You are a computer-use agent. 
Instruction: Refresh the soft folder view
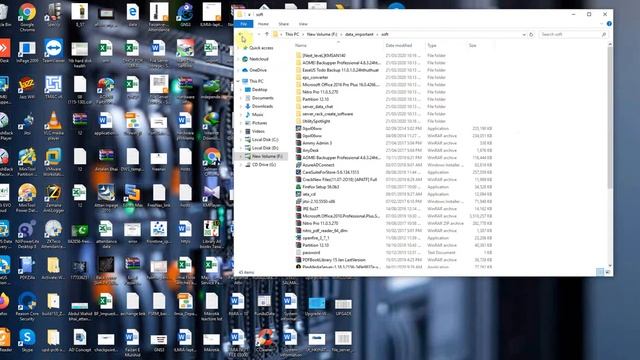point(531,35)
